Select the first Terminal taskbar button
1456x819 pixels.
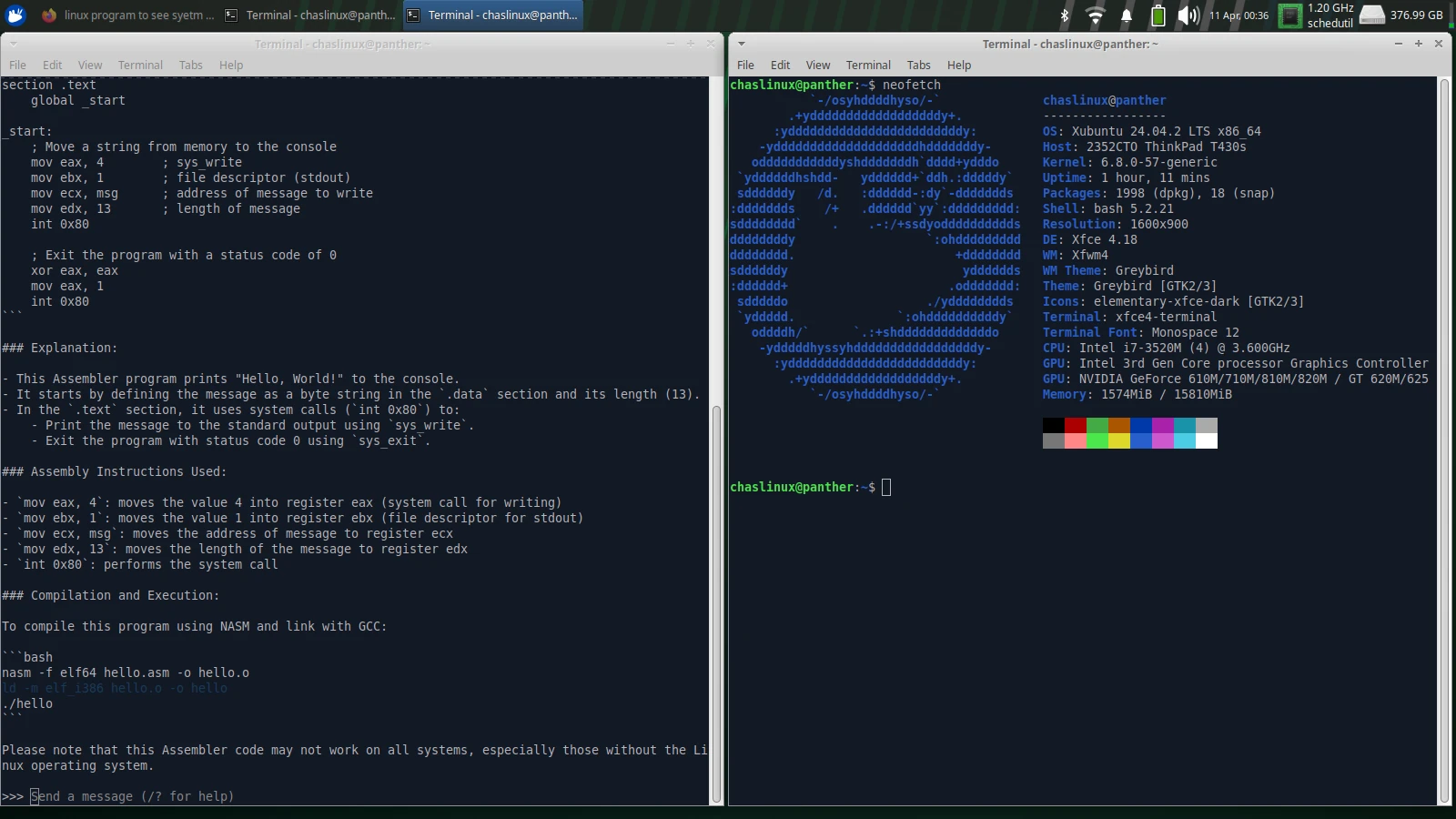[x=309, y=15]
